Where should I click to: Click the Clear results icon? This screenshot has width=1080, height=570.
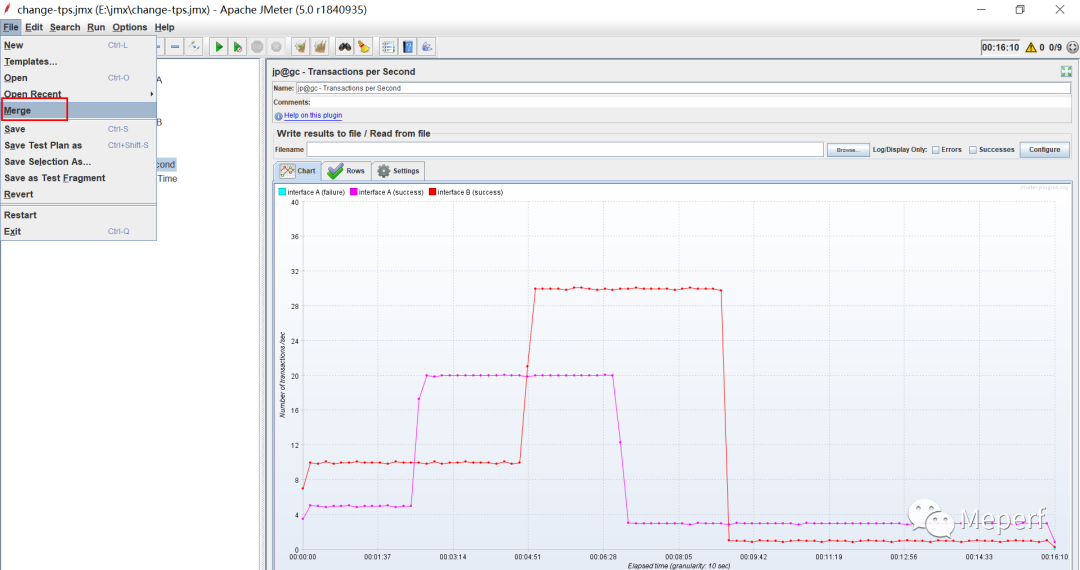click(x=300, y=47)
